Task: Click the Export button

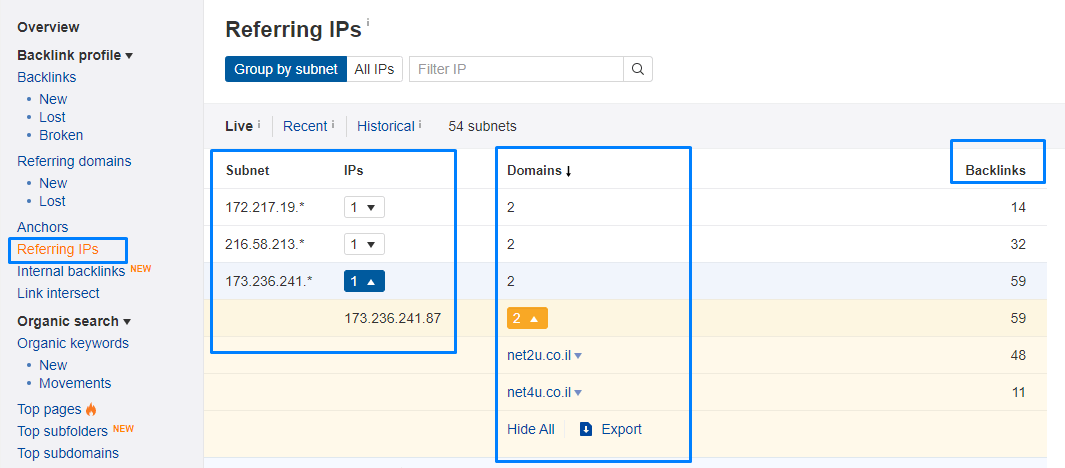Action: coord(611,429)
